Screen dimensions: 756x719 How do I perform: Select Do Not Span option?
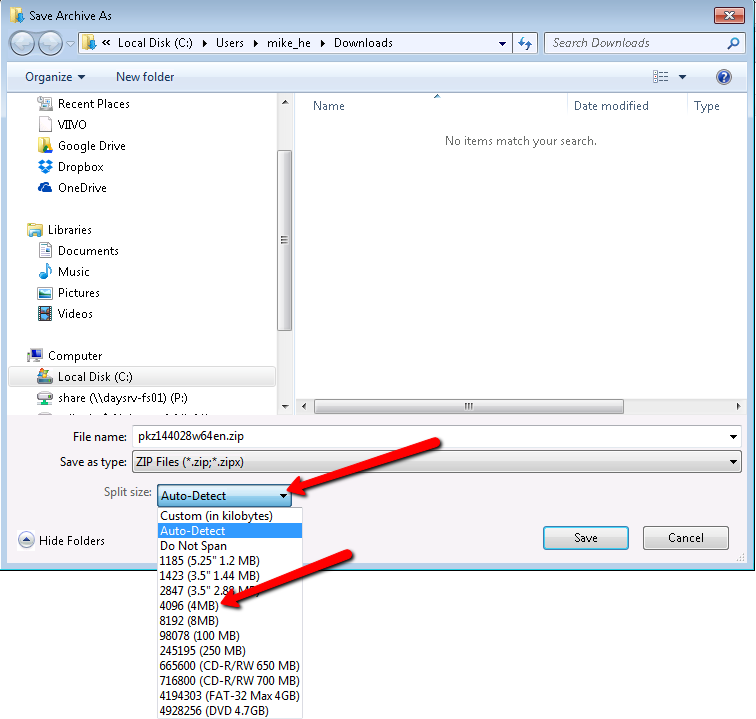tap(193, 546)
